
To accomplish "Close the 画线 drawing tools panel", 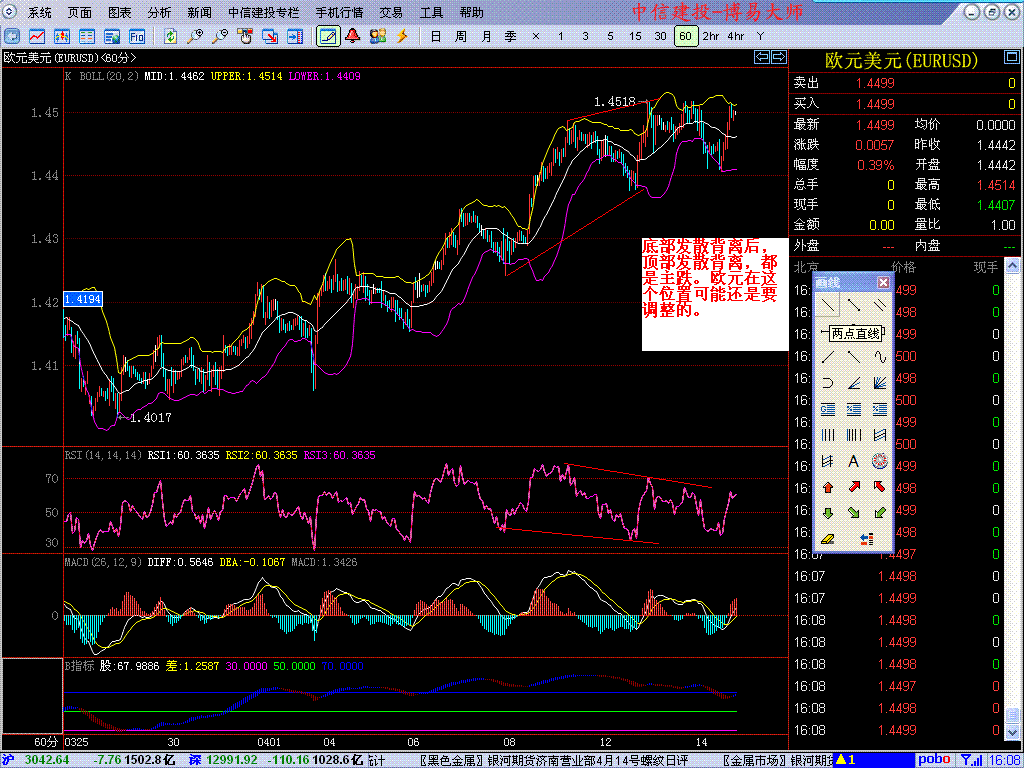I will [883, 282].
